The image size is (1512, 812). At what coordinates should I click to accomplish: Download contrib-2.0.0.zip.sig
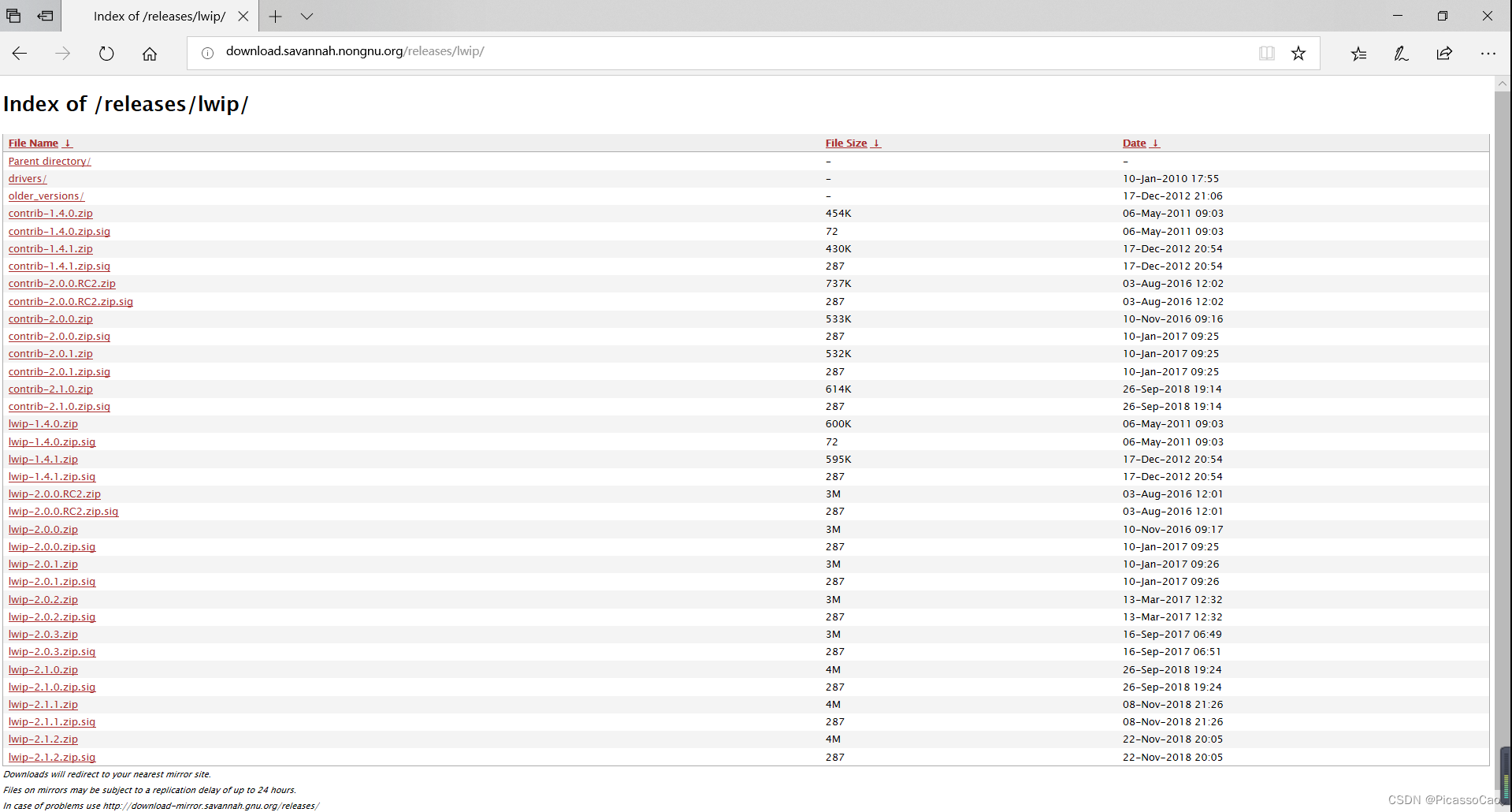[59, 336]
